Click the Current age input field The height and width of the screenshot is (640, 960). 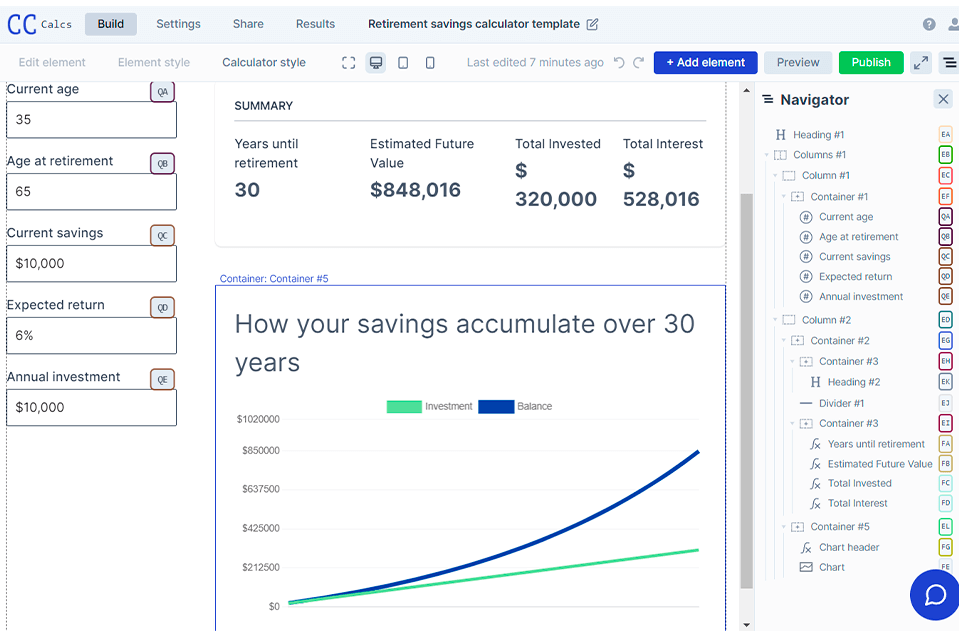(x=91, y=120)
